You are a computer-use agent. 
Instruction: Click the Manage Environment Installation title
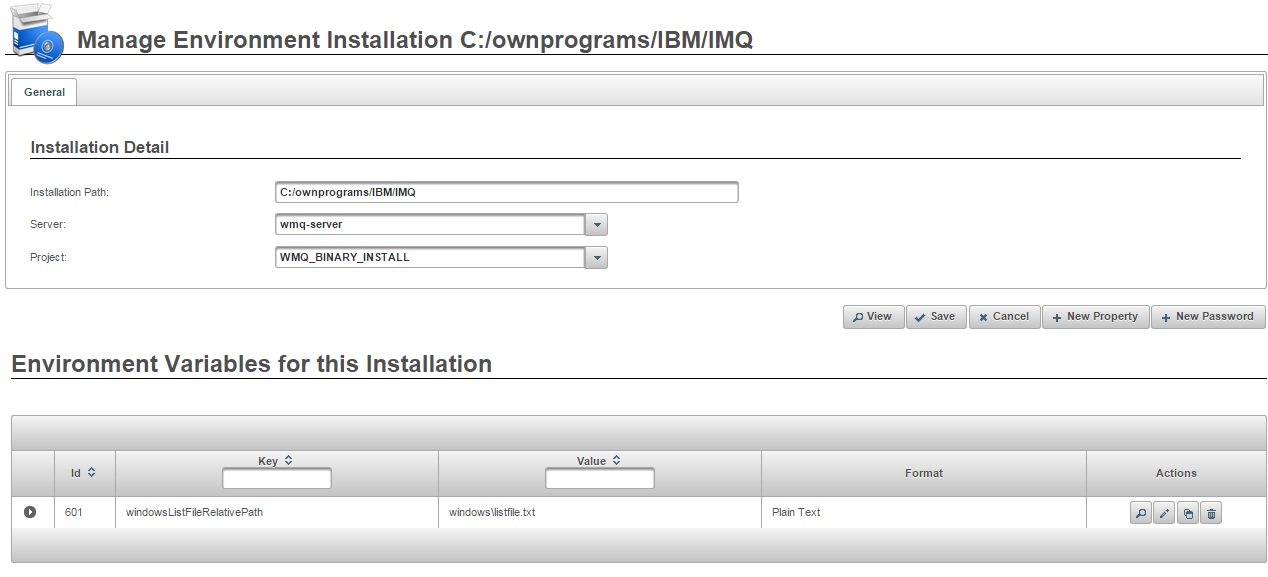pyautogui.click(x=415, y=40)
